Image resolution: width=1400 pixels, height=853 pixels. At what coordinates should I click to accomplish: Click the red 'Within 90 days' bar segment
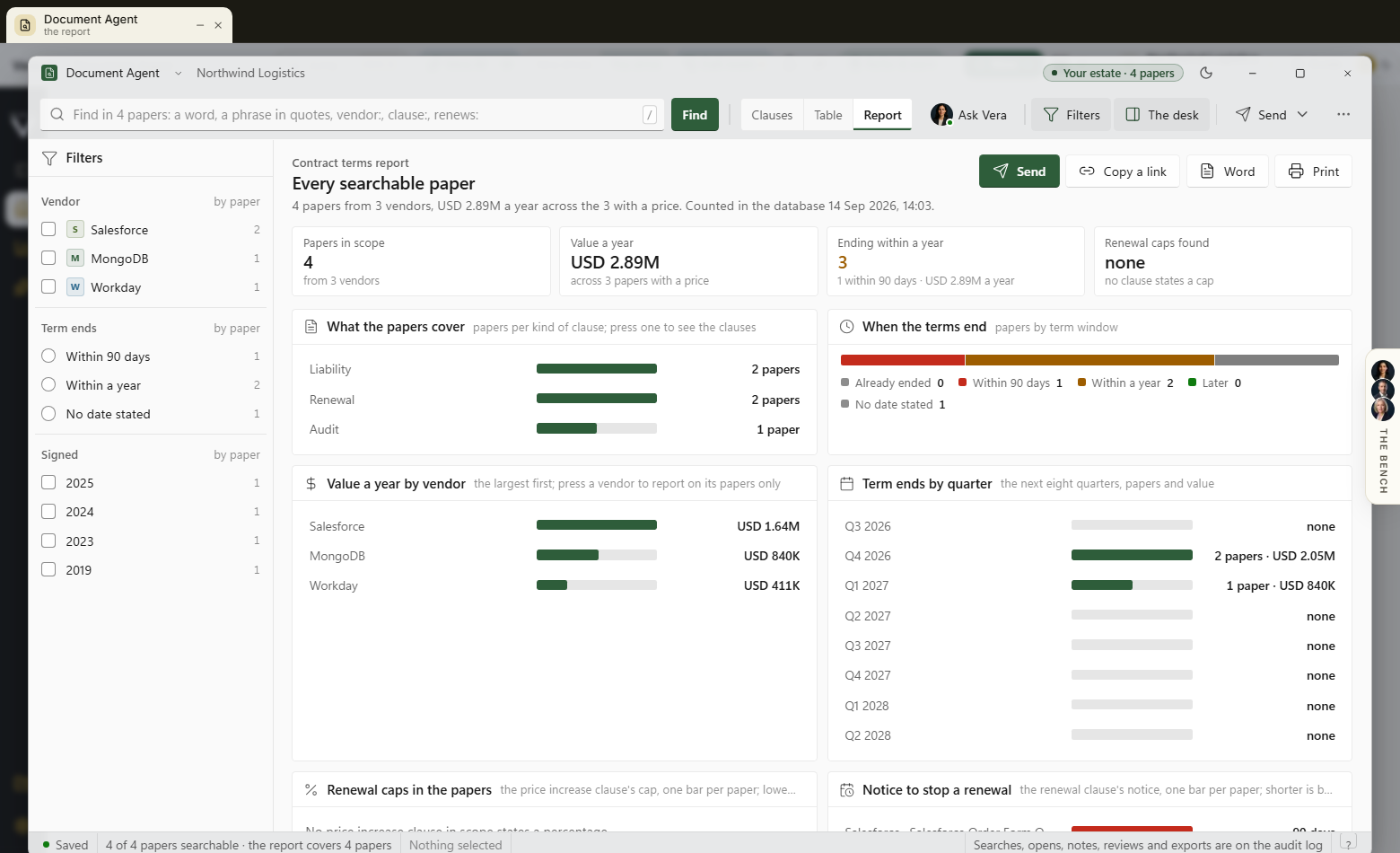[903, 360]
